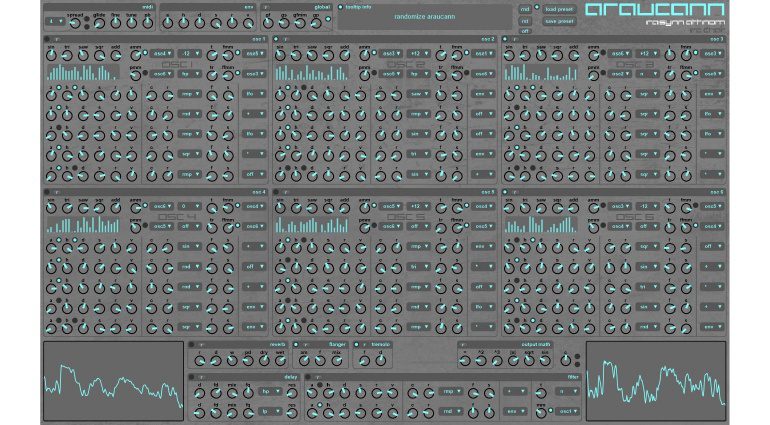This screenshot has width=770, height=425.
Task: Click the sin knob in osc 1
Action: [x=51, y=55]
